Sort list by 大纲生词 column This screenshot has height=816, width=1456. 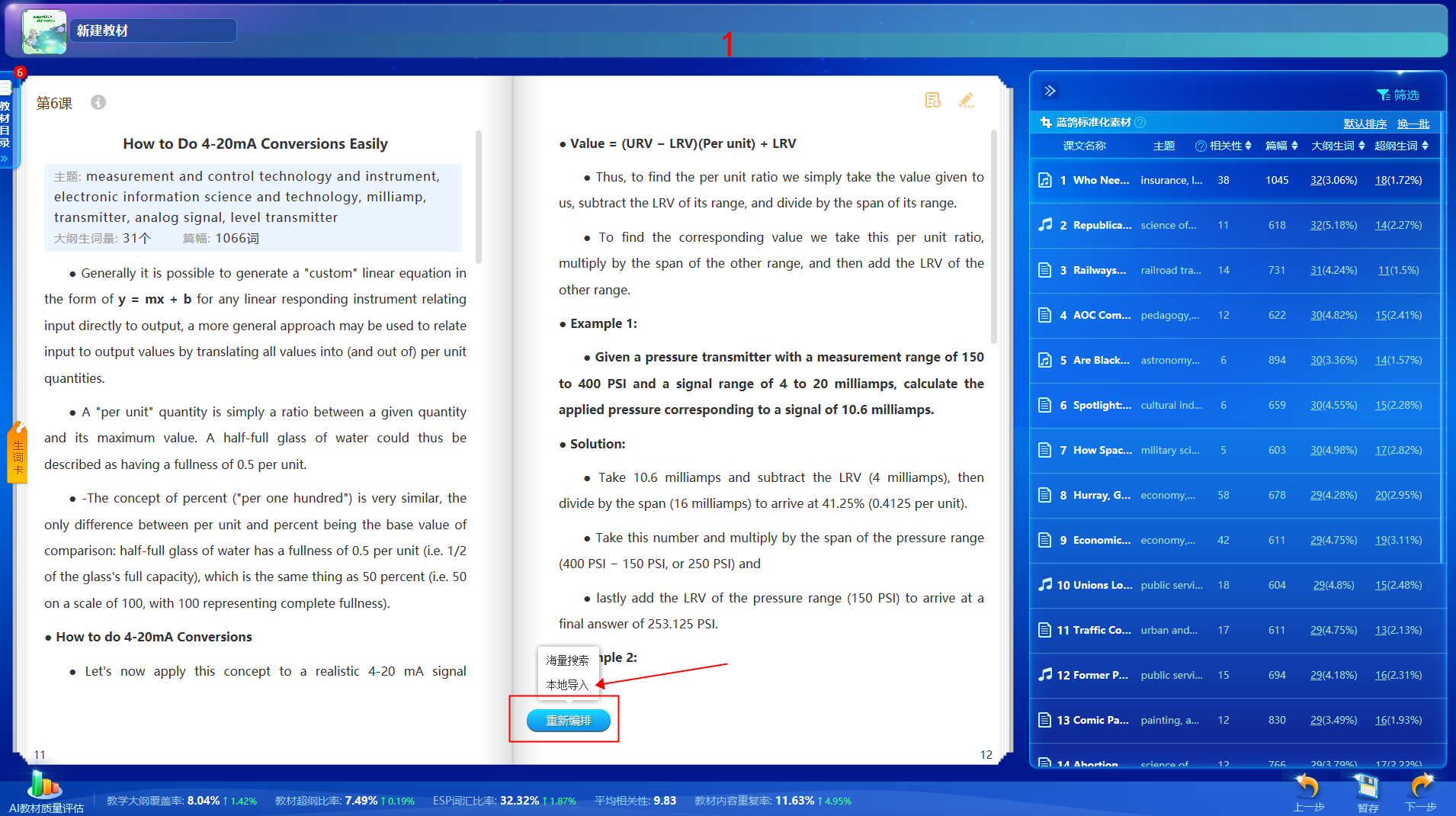pyautogui.click(x=1338, y=146)
